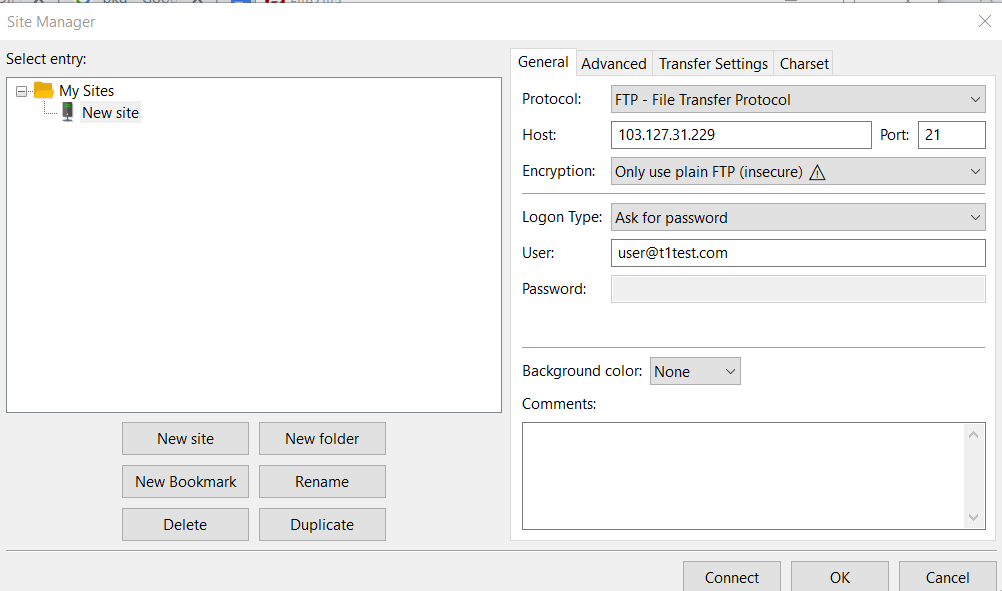Viewport: 1002px width, 591px height.
Task: Switch to the Transfer Settings tab
Action: tap(713, 64)
